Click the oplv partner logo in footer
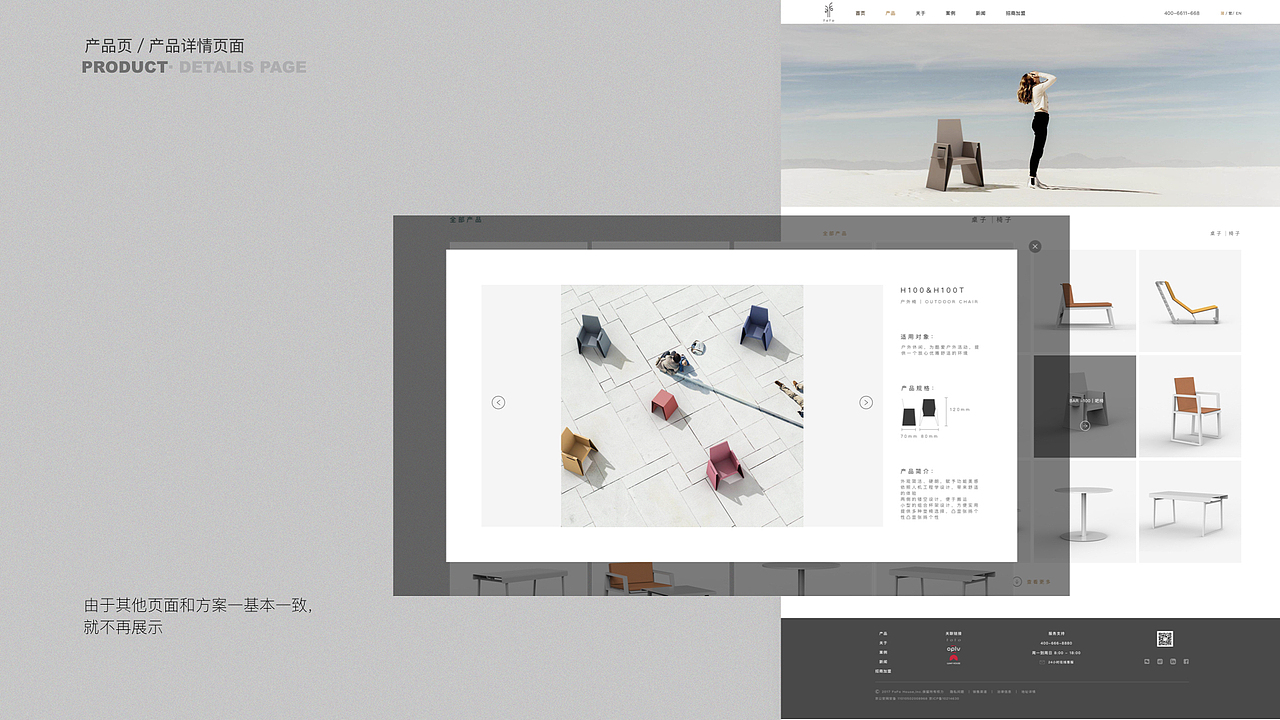The width and height of the screenshot is (1280, 720). point(953,648)
